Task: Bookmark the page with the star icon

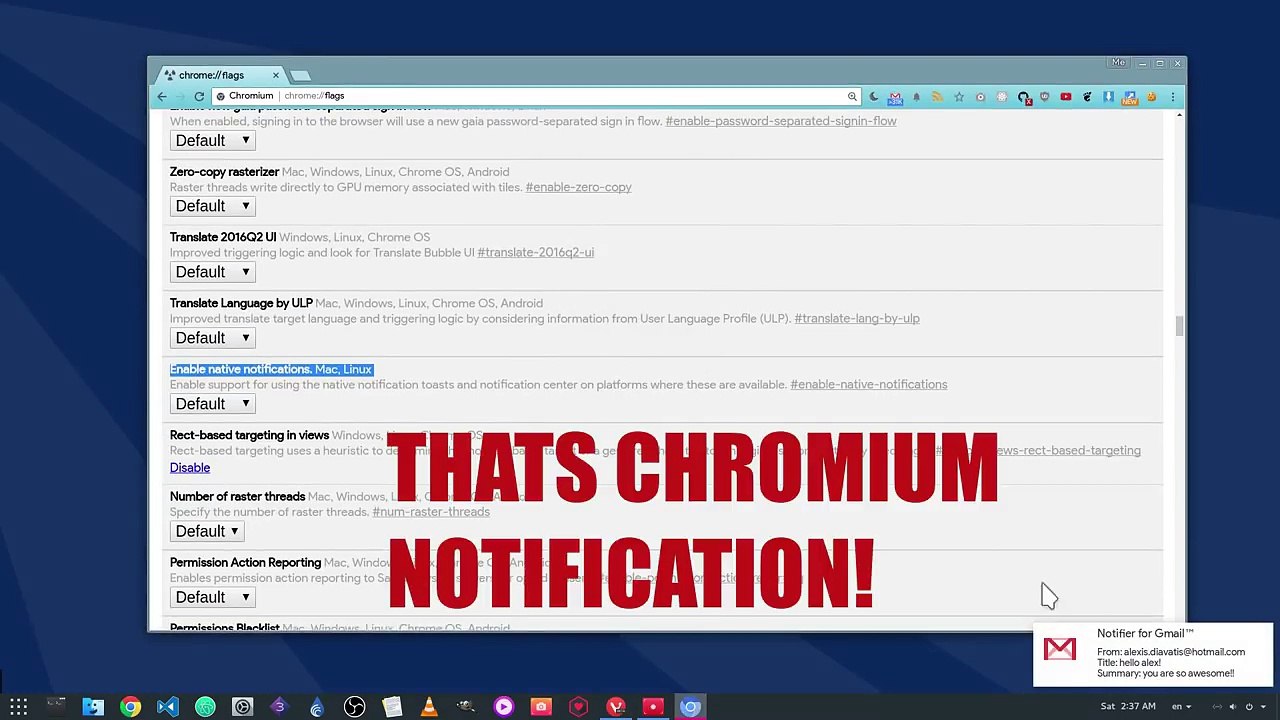Action: (959, 97)
